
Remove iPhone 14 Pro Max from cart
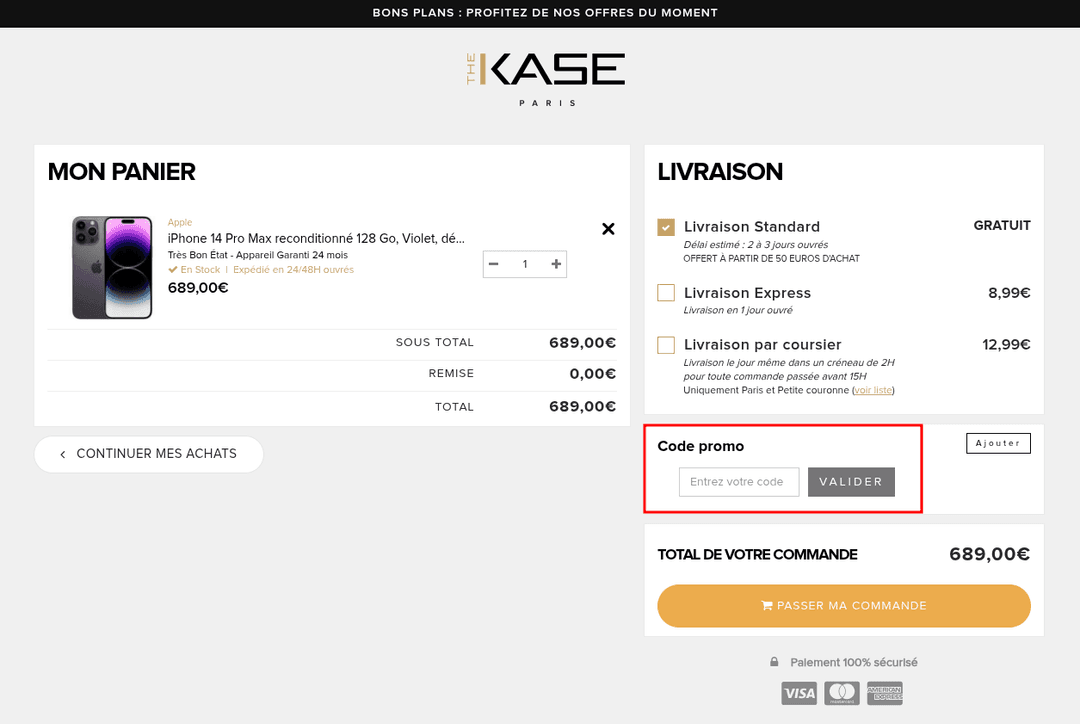click(608, 229)
